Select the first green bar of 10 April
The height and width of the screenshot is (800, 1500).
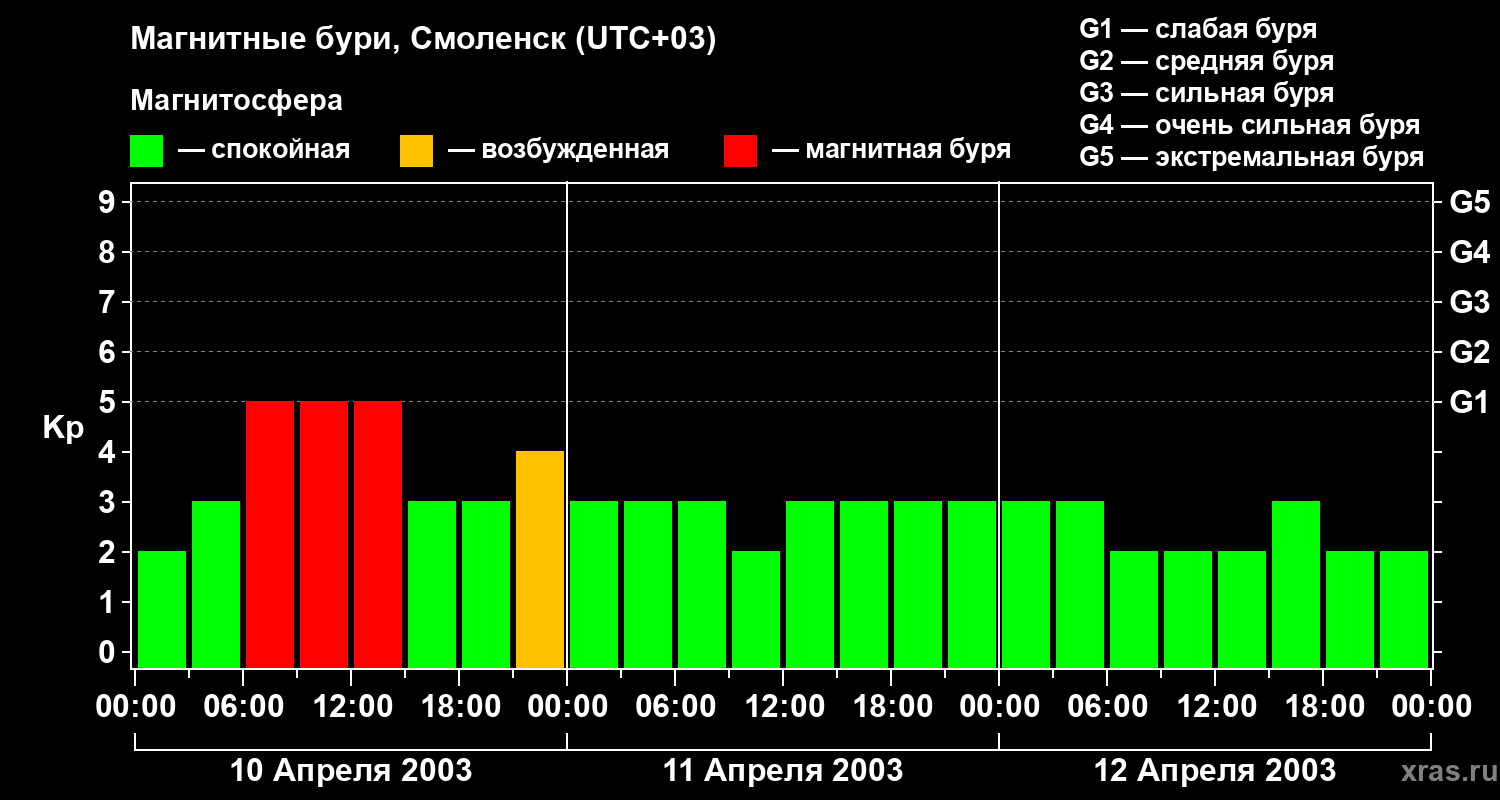pyautogui.click(x=162, y=609)
